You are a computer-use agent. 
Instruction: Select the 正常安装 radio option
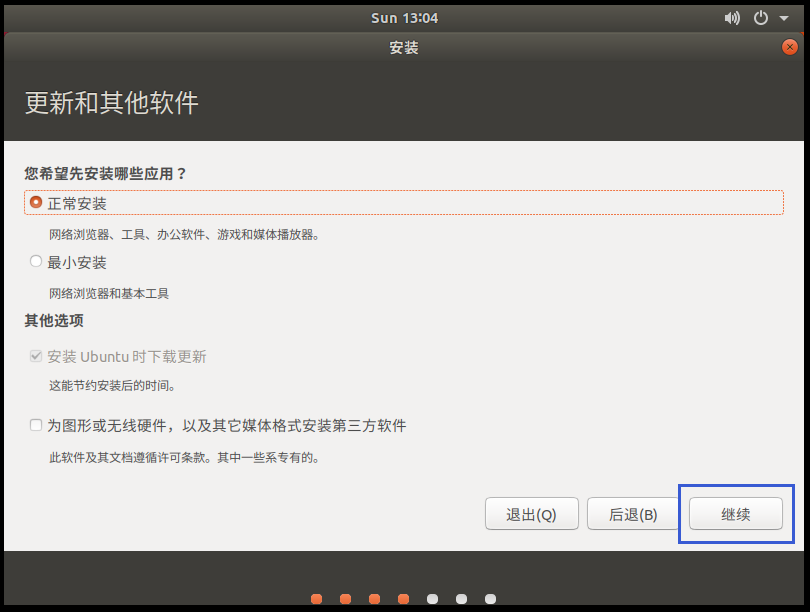point(35,203)
